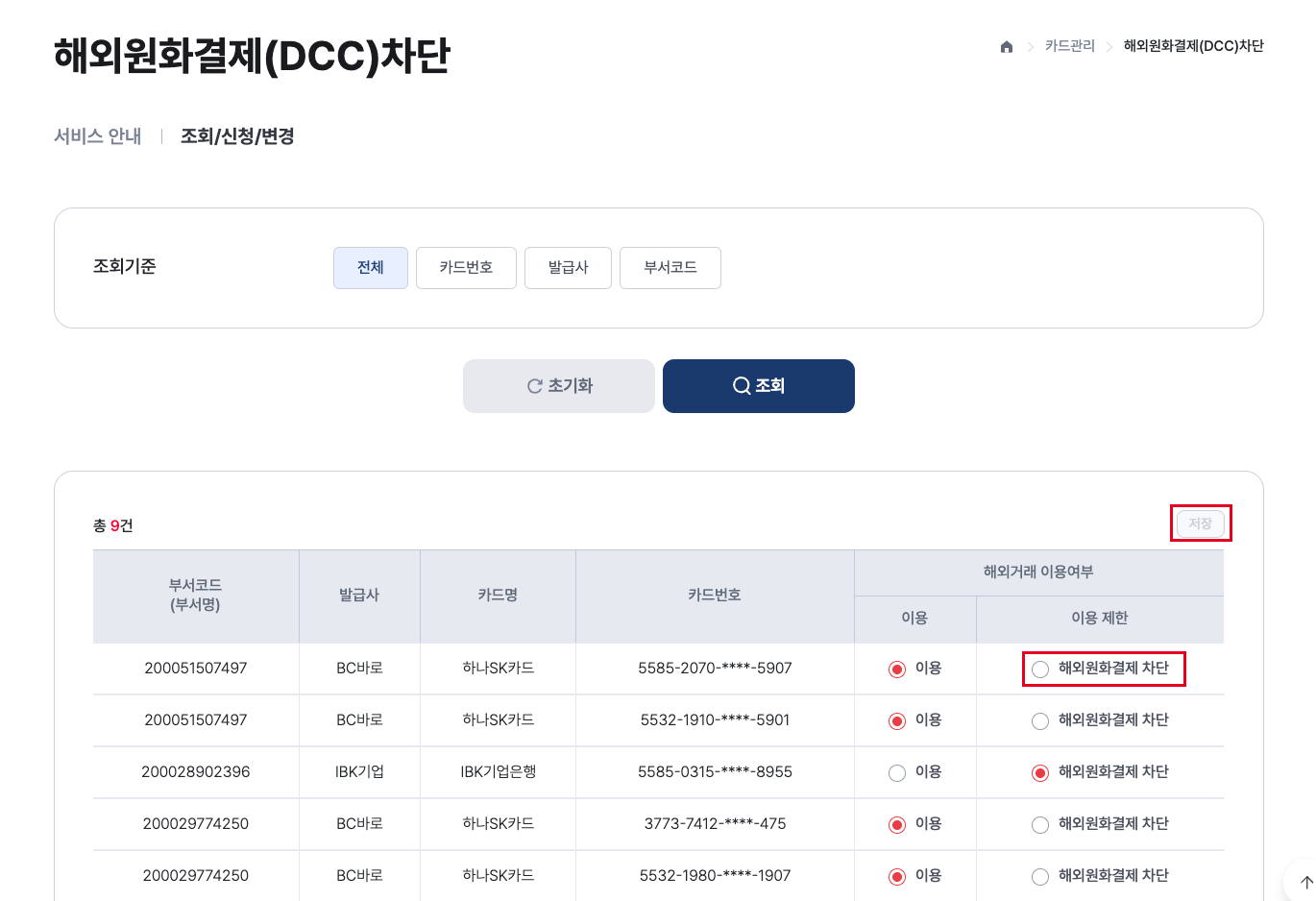Click the 총 9건 result count
Image resolution: width=1316 pixels, height=901 pixels.
112,525
